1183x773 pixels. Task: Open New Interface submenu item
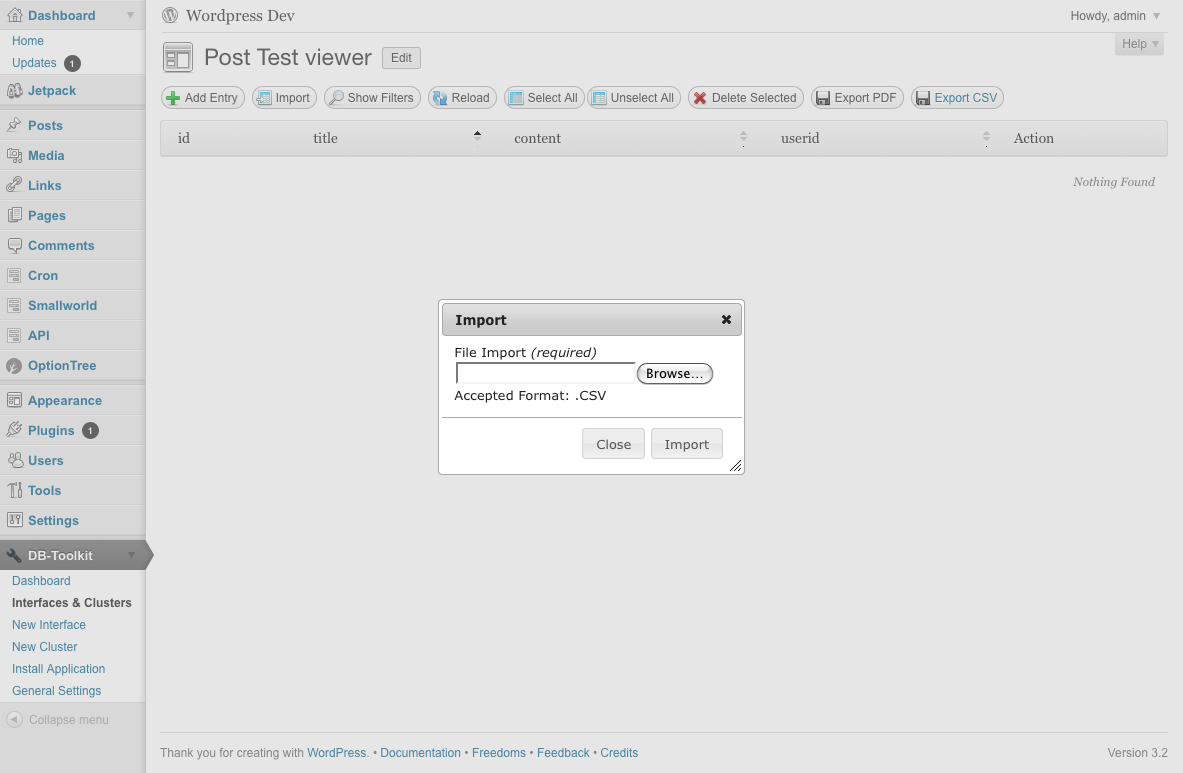(49, 624)
